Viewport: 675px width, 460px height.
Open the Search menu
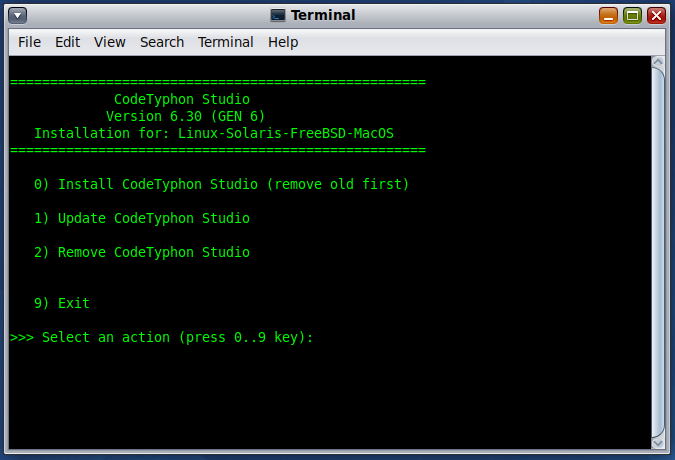[x=162, y=42]
